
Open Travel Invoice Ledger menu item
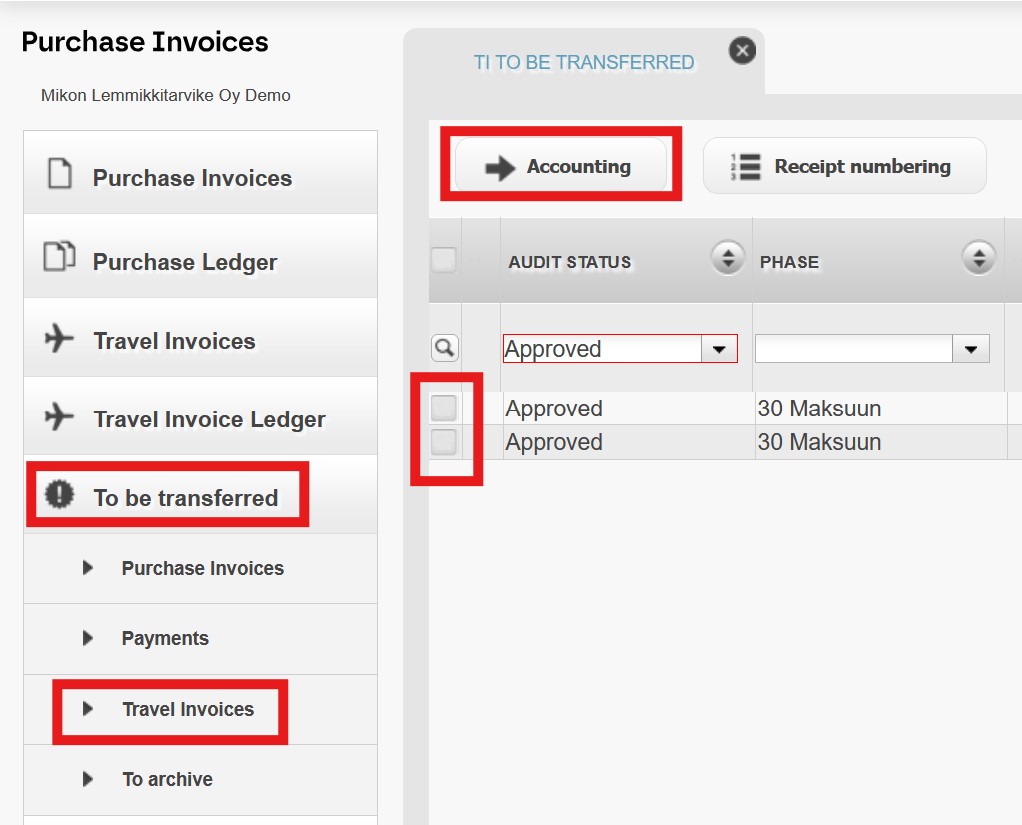point(200,416)
